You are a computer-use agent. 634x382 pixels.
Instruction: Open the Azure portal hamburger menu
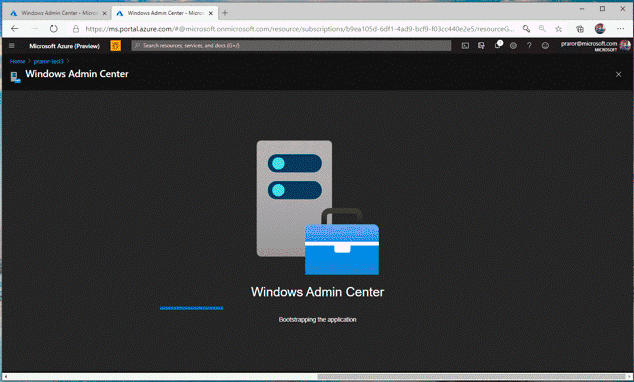pyautogui.click(x=12, y=46)
